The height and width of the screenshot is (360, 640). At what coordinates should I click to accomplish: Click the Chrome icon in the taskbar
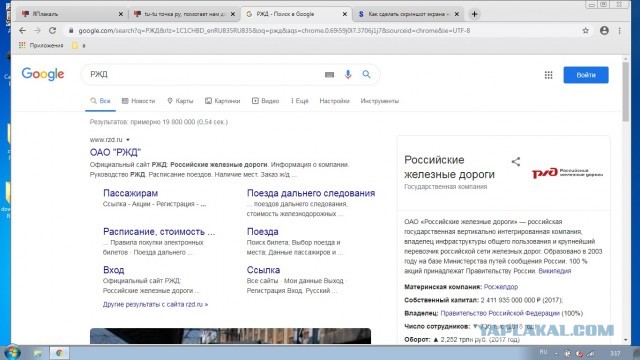tap(59, 353)
